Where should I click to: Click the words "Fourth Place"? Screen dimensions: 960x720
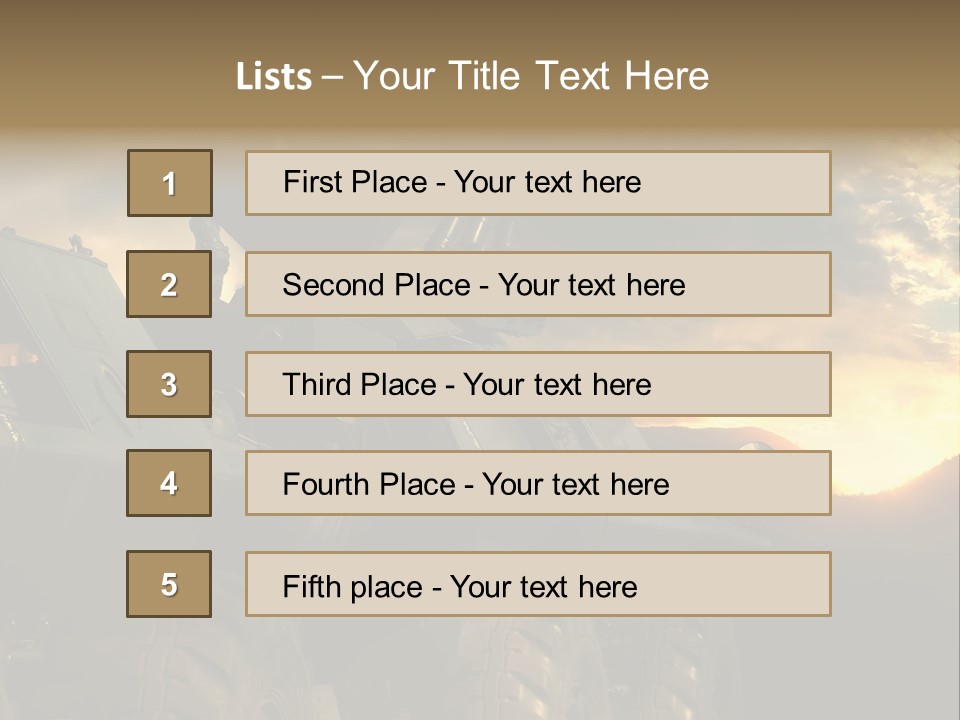[x=369, y=484]
